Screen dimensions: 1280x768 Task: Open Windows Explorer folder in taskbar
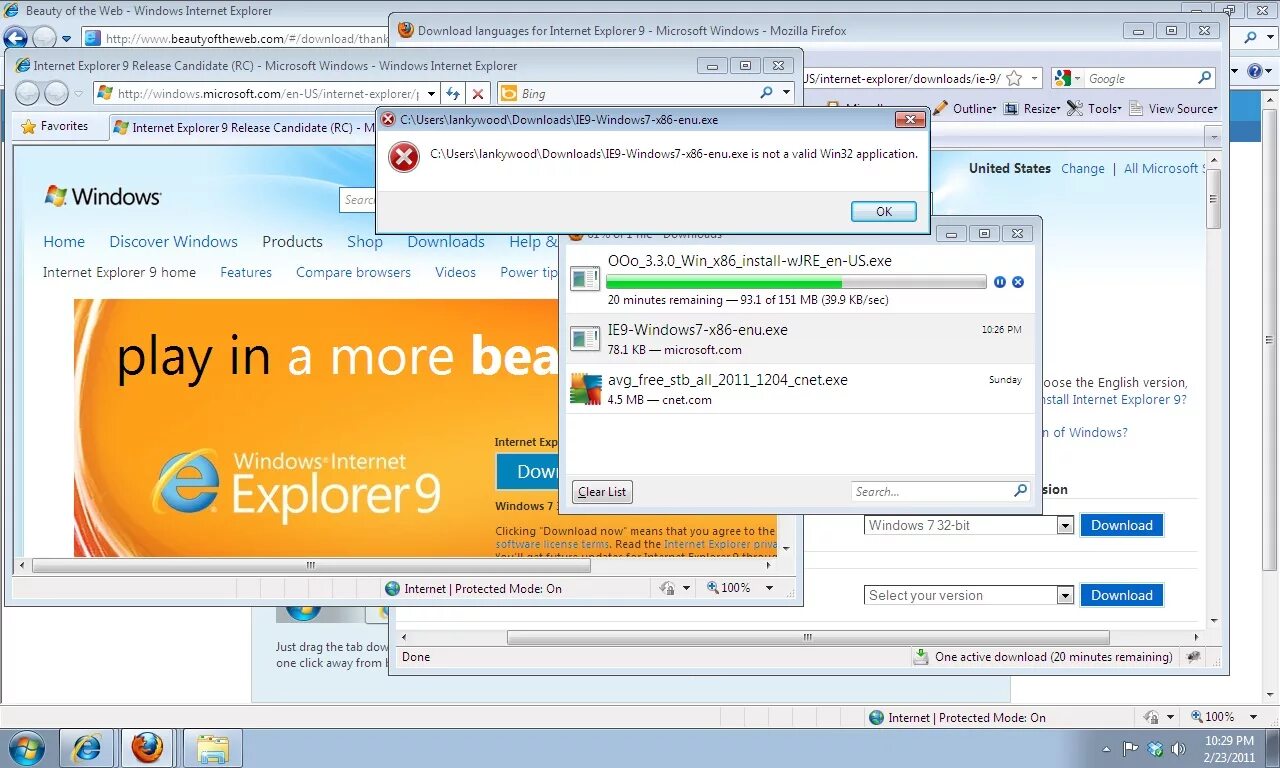pos(212,748)
